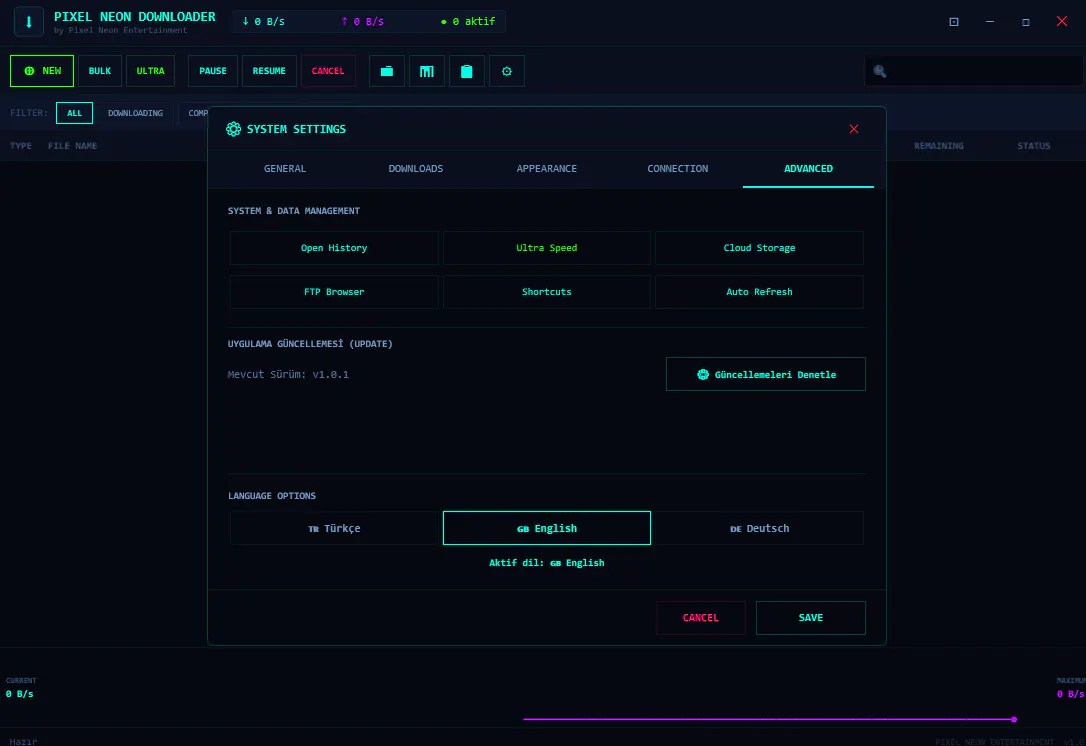Viewport: 1086px width, 746px height.
Task: Click Open History button
Action: [x=334, y=248]
